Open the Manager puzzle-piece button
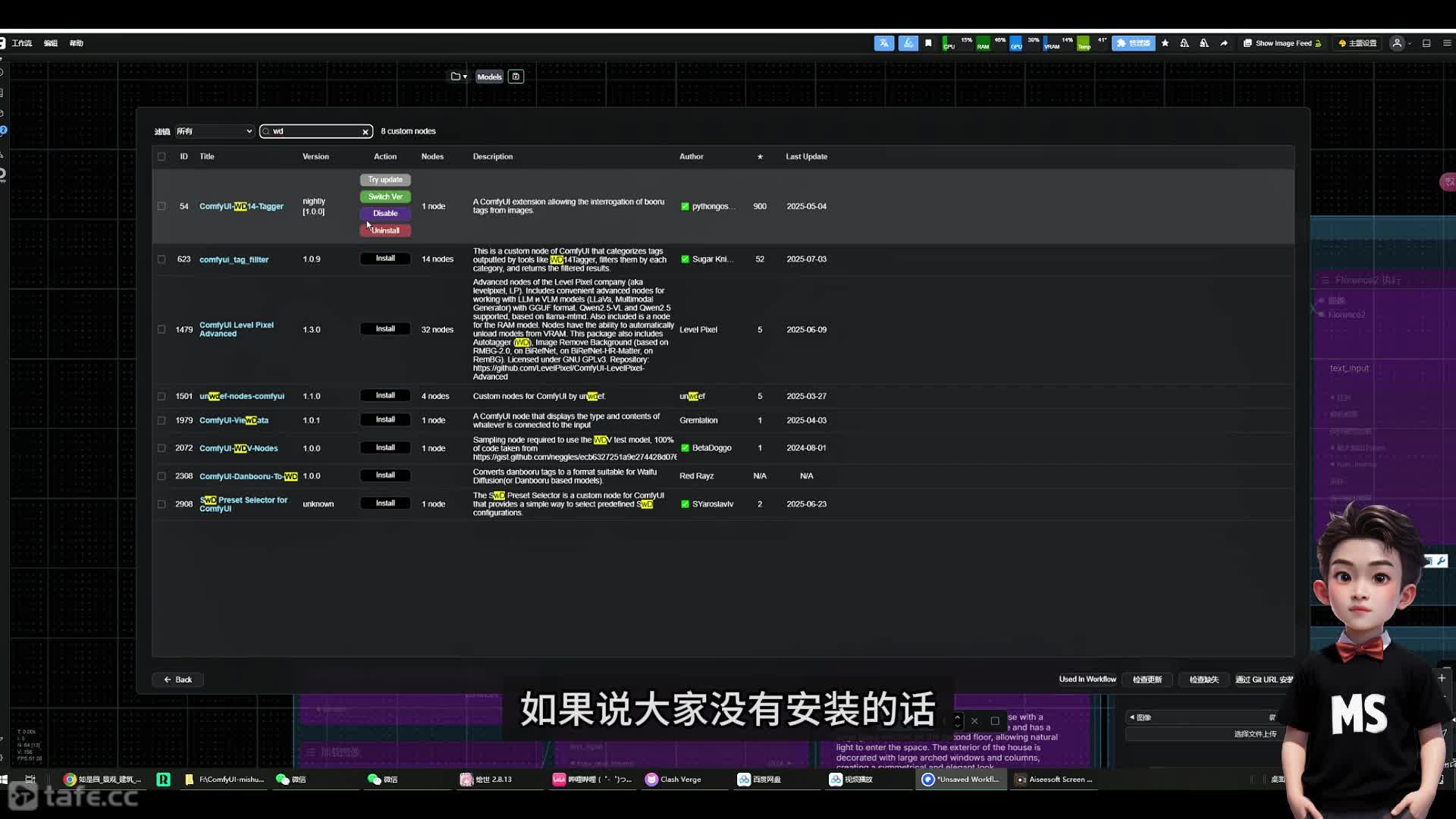Screen dimensions: 1456x819 [1133, 43]
